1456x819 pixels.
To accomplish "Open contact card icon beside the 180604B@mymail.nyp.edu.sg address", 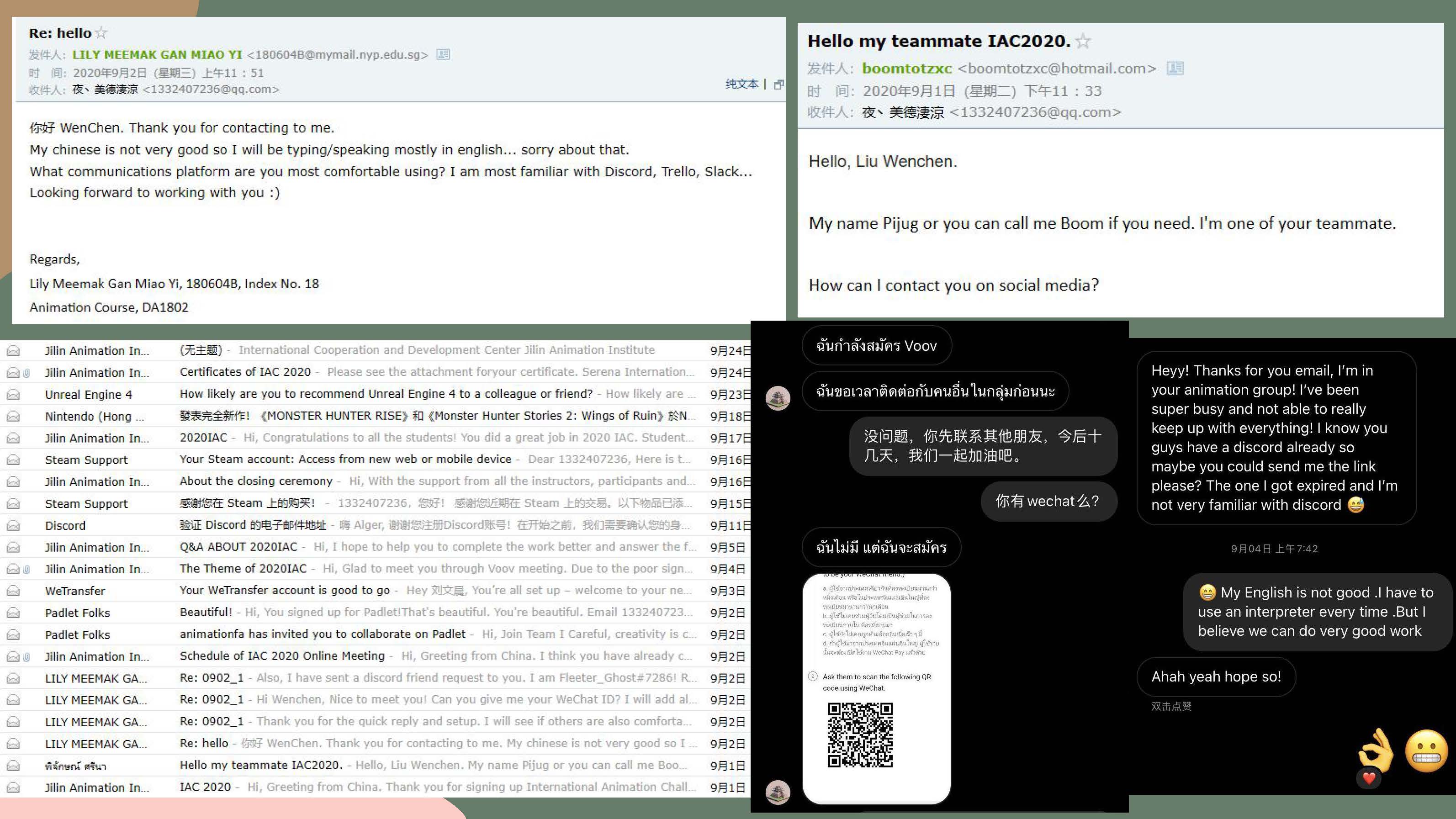I will [443, 54].
